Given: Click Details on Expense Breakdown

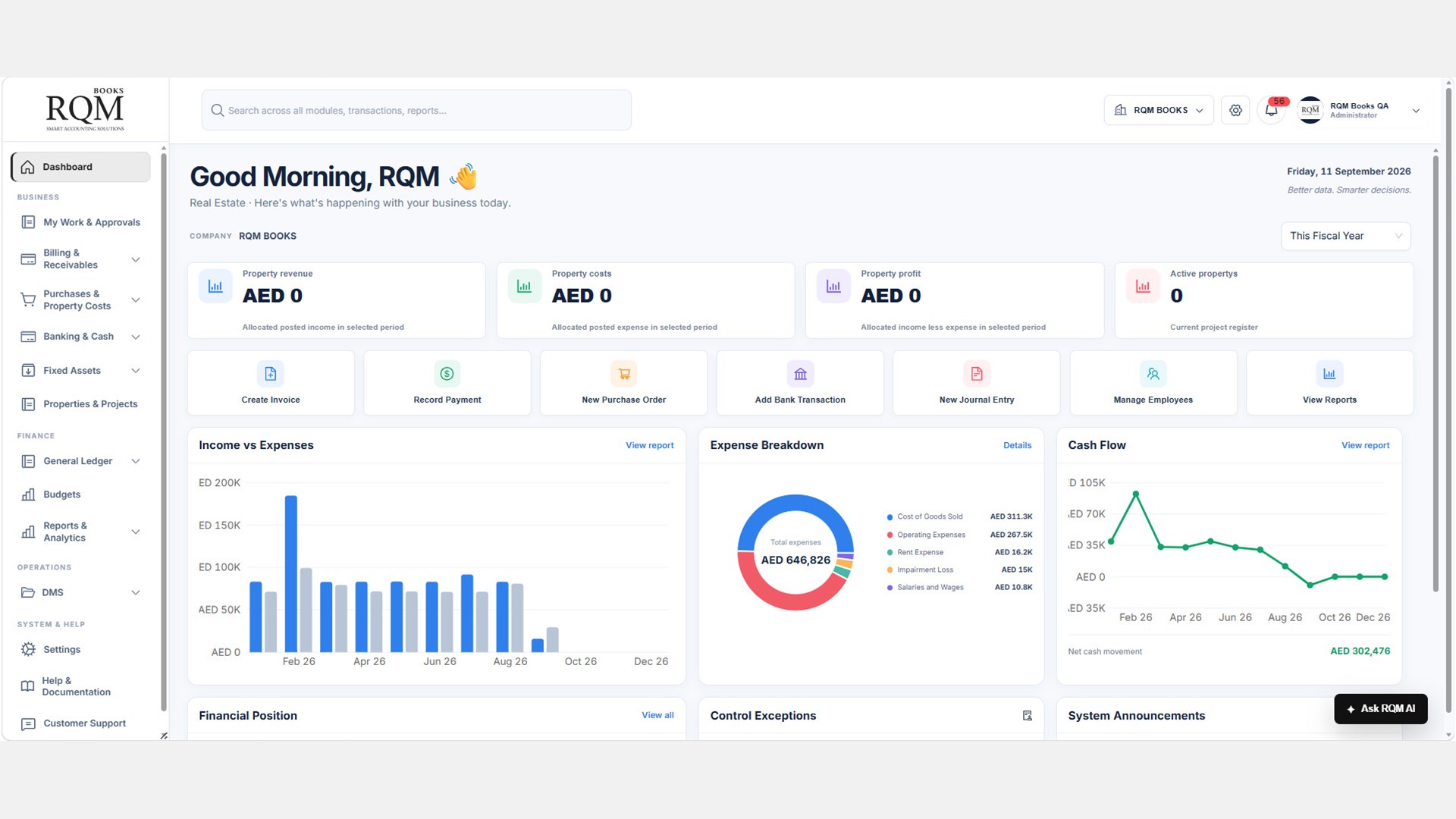Looking at the screenshot, I should 1017,446.
